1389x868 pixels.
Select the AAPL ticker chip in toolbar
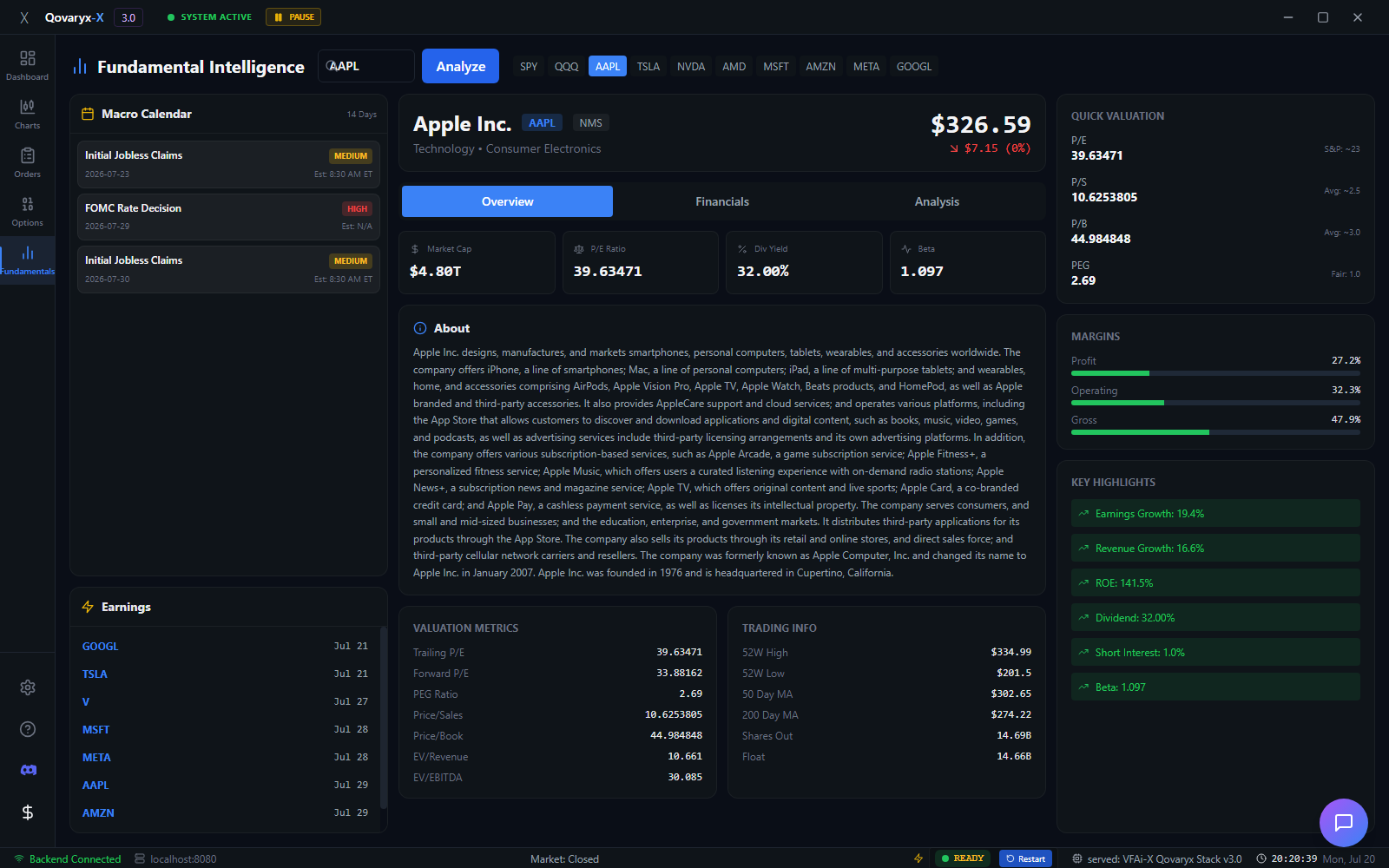608,67
